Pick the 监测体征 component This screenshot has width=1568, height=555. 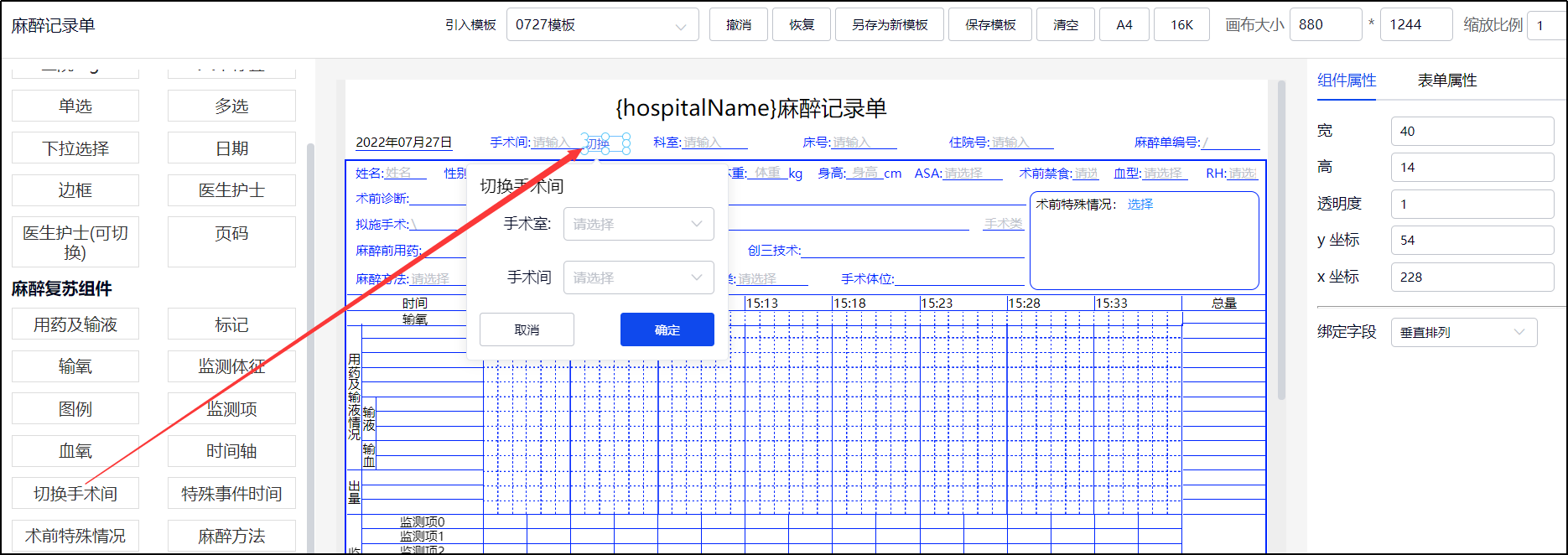coord(231,366)
